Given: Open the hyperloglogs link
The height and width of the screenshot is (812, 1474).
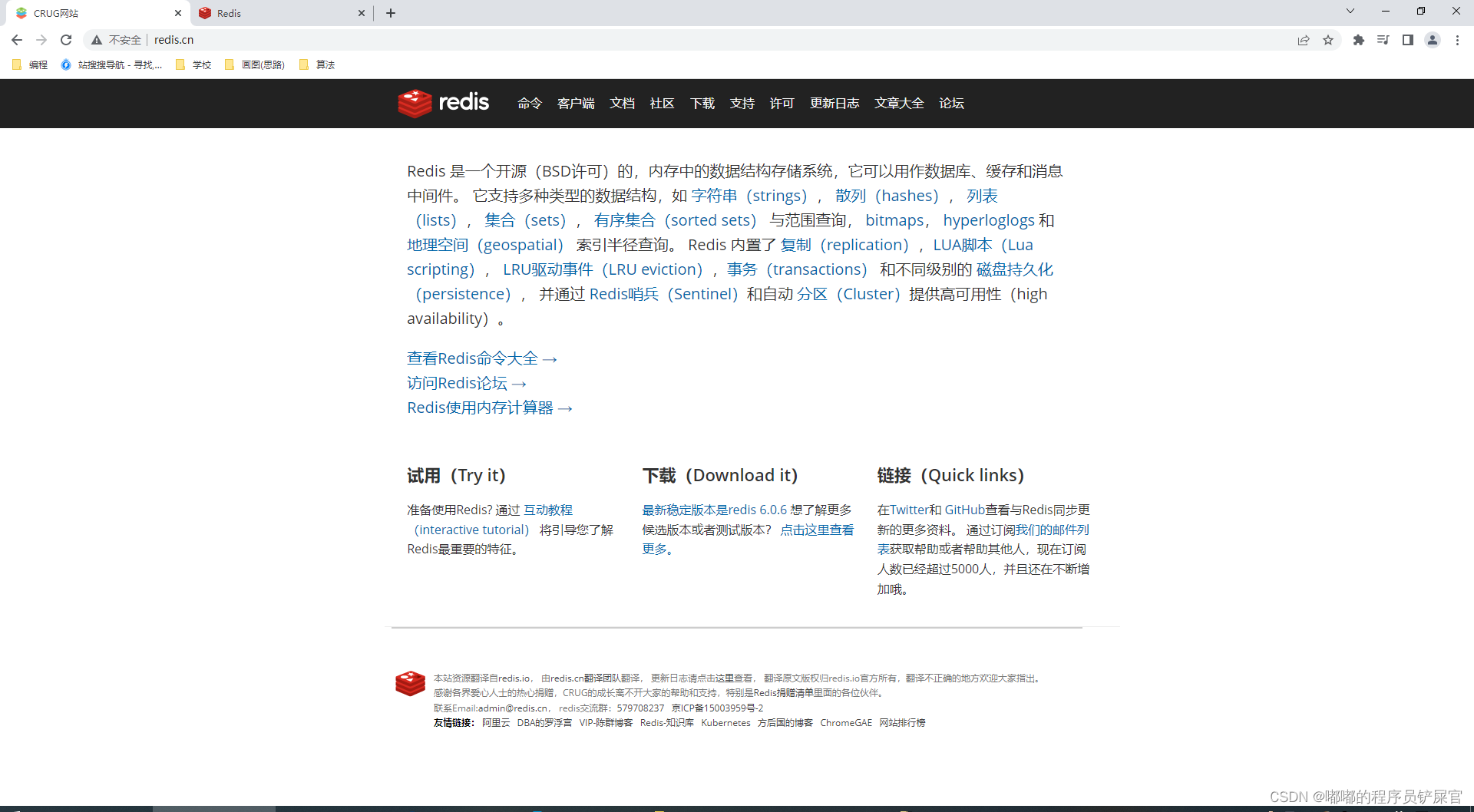Looking at the screenshot, I should pyautogui.click(x=989, y=220).
